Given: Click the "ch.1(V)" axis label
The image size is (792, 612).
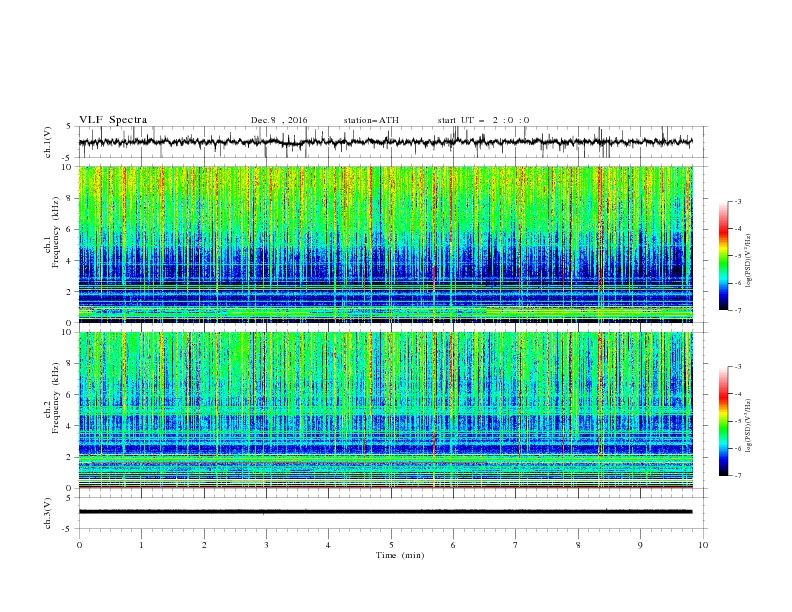Looking at the screenshot, I should pyautogui.click(x=48, y=142).
